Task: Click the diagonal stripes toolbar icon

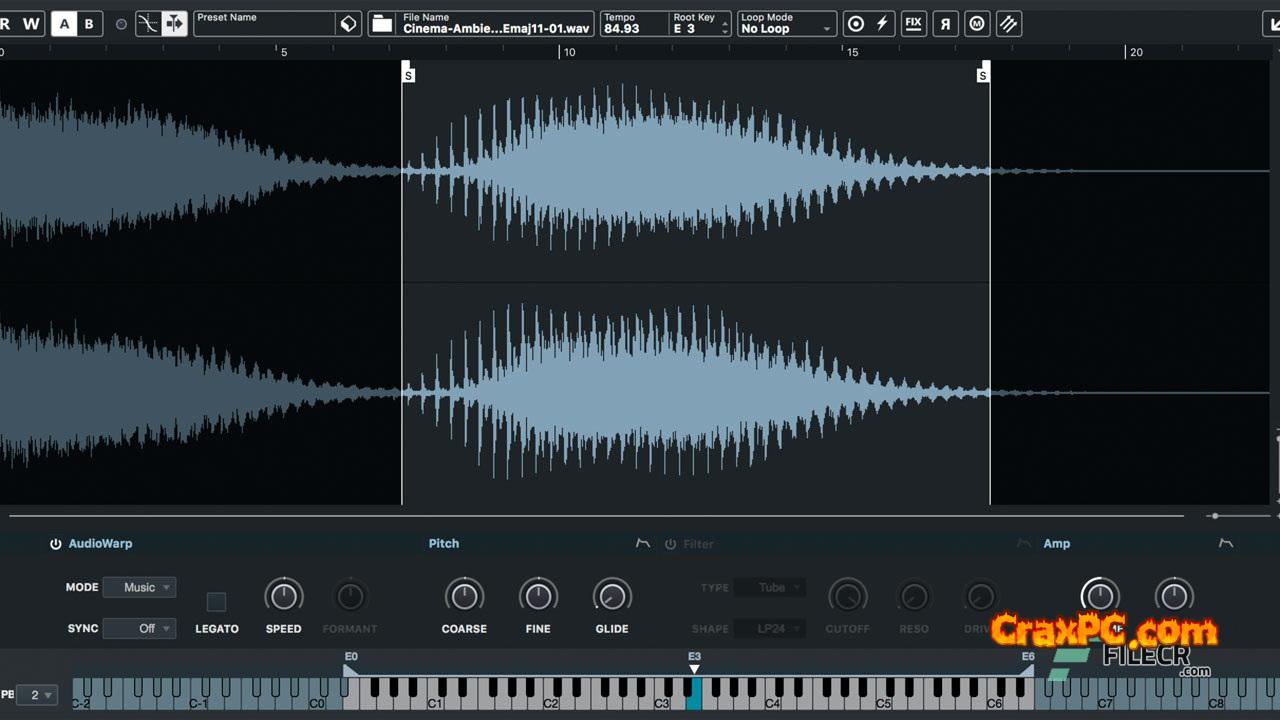Action: point(1009,24)
